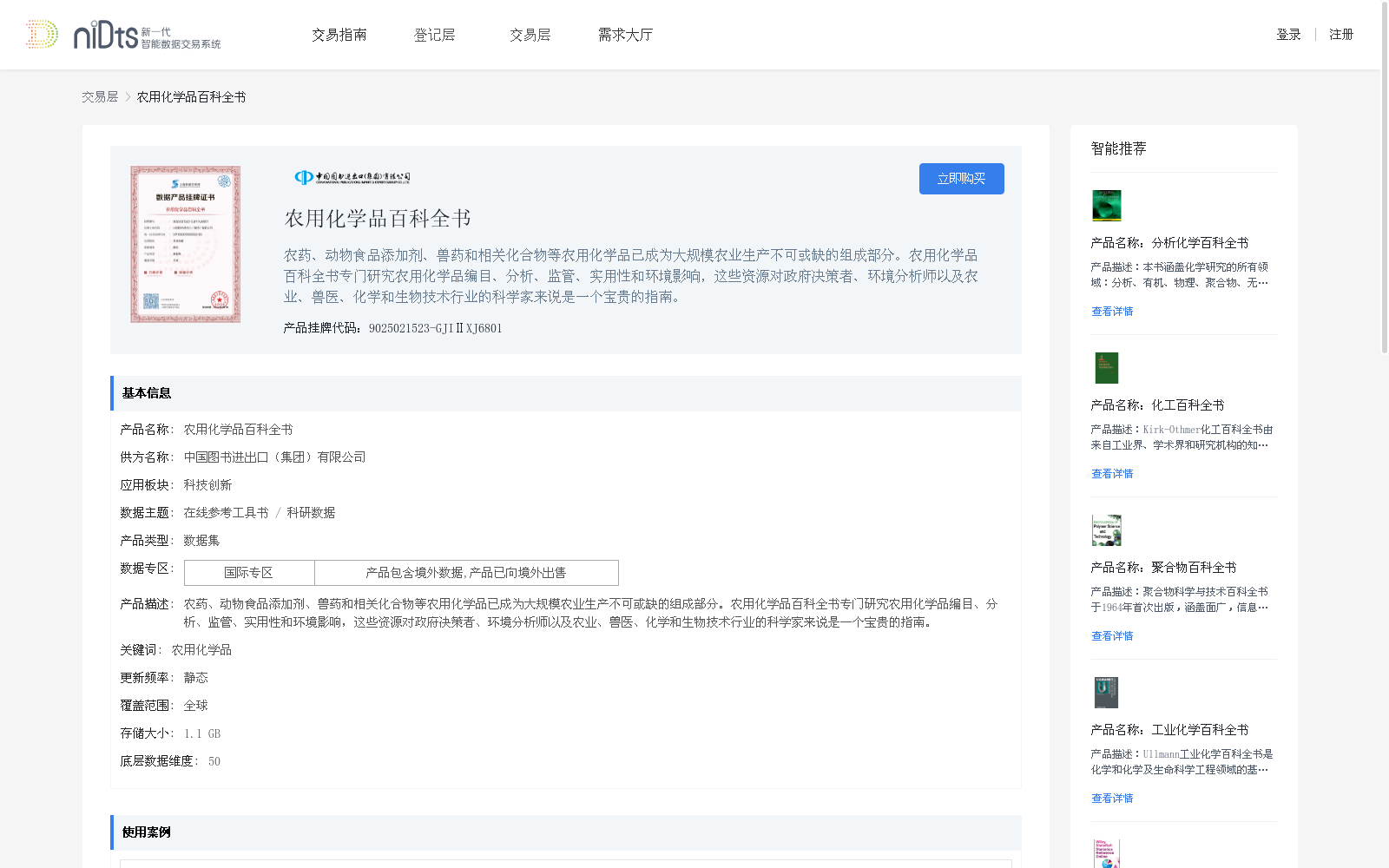Click 工业化学百科全书 product name
This screenshot has width=1389, height=868.
coord(1200,730)
